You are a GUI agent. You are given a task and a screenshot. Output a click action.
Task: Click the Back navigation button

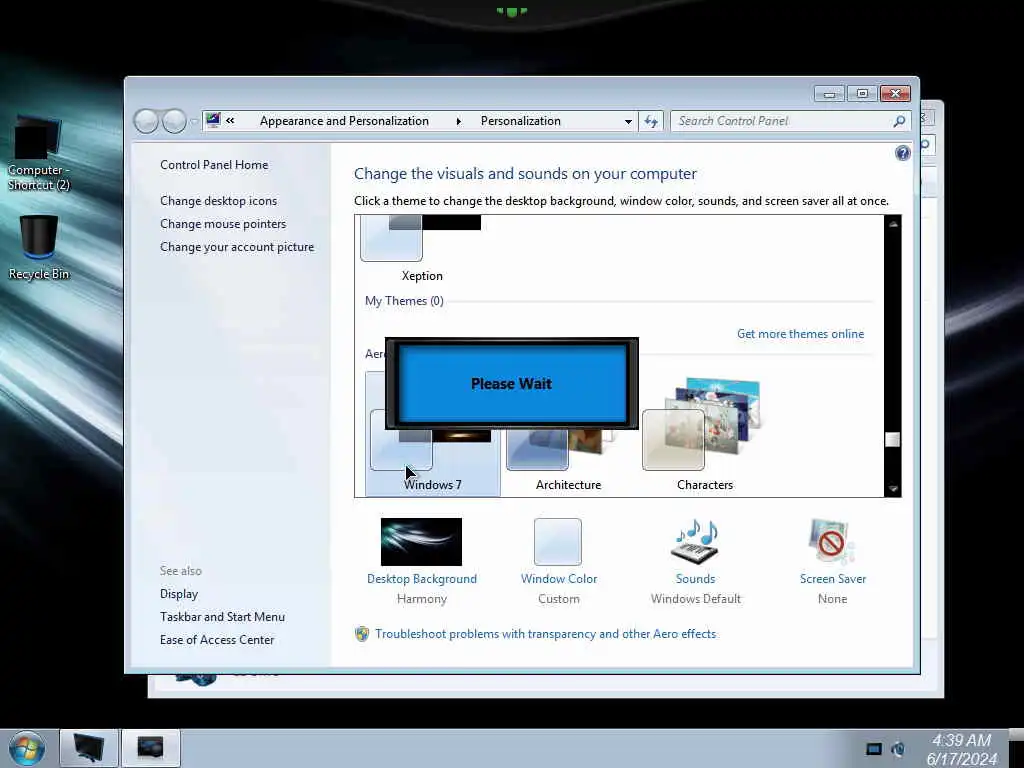click(146, 121)
